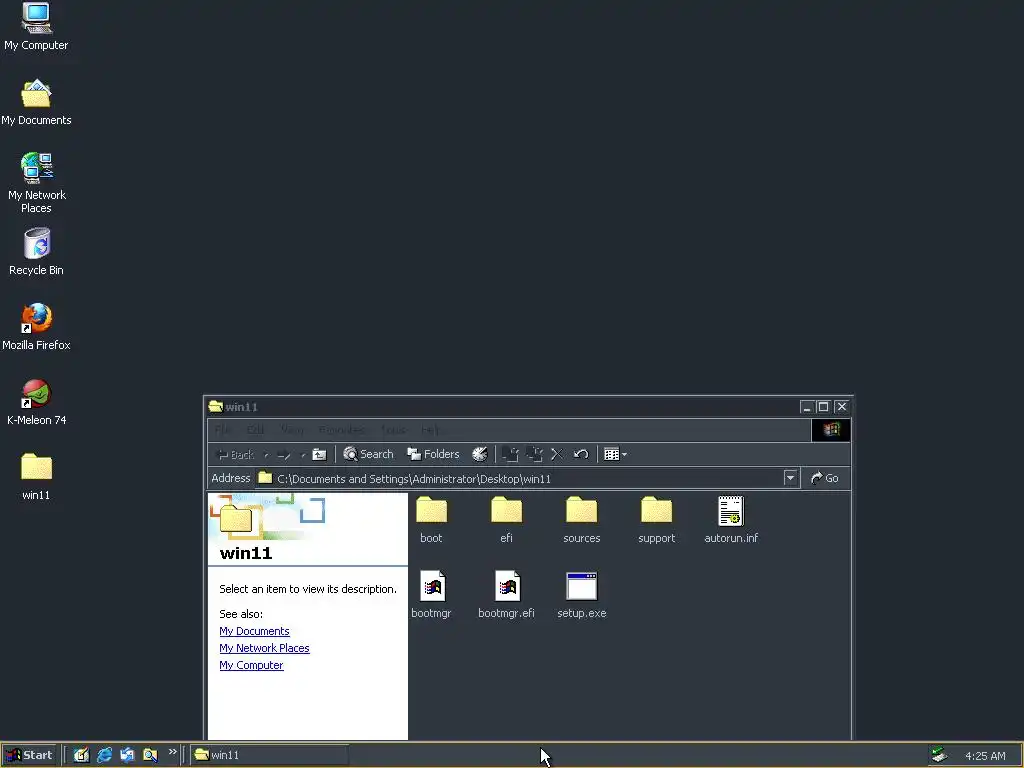Click the win11 window title bar icon
Viewport: 1024px width, 768px height.
216,406
